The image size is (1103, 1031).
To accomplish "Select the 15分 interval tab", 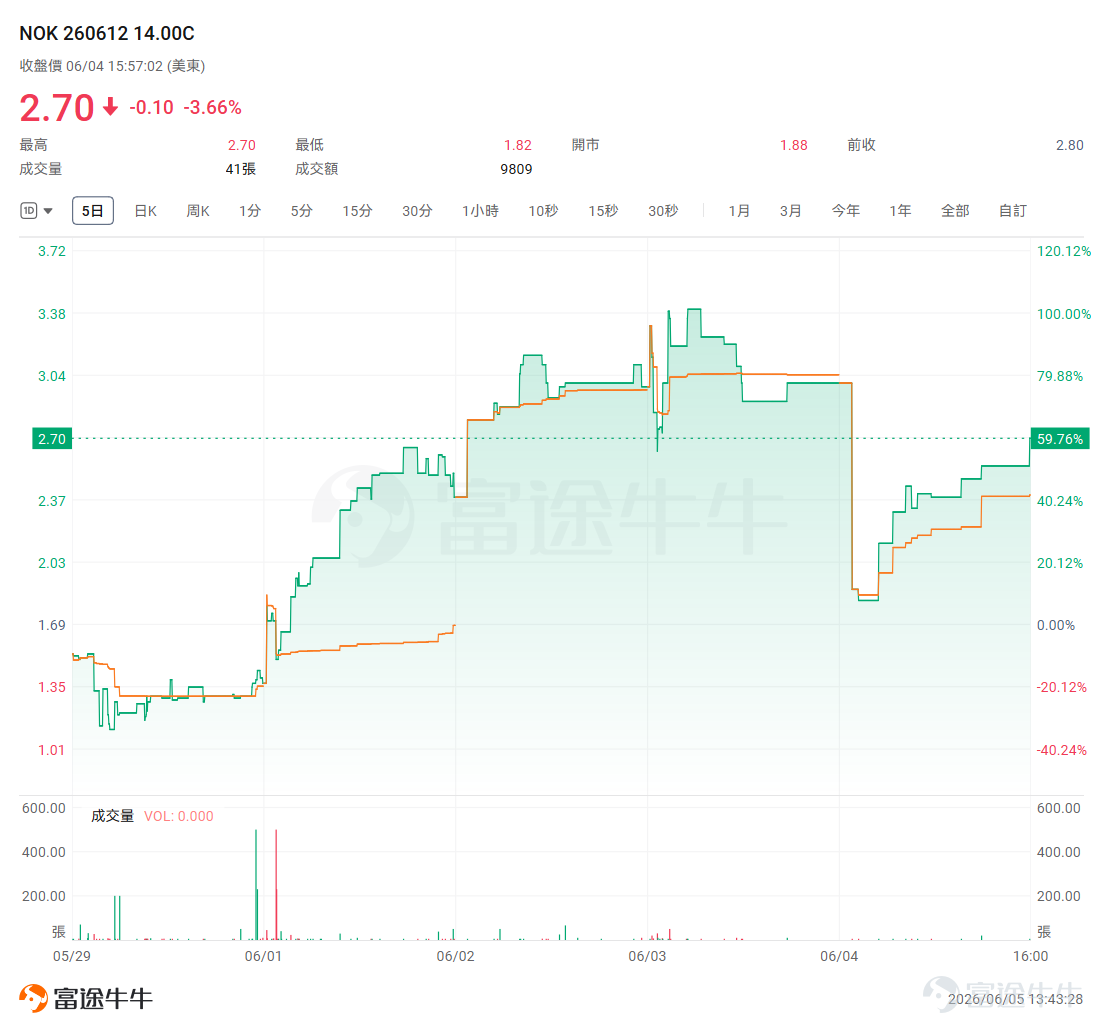I will coord(357,211).
